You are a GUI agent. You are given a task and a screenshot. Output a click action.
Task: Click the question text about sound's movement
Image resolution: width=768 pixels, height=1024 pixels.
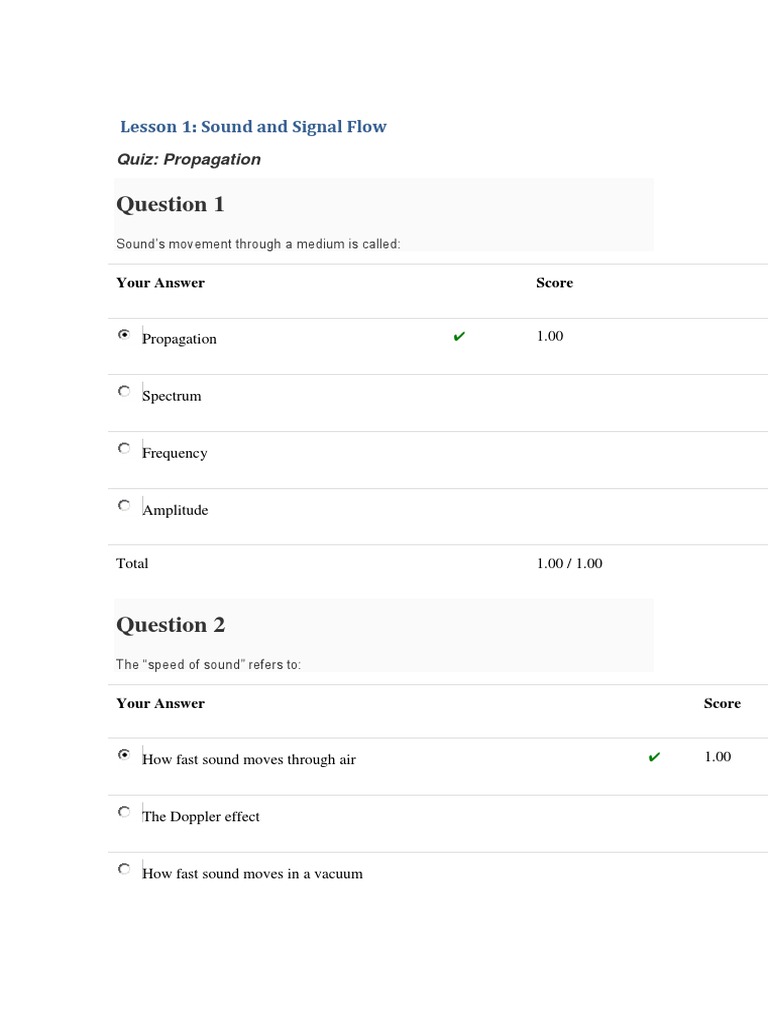(x=258, y=244)
